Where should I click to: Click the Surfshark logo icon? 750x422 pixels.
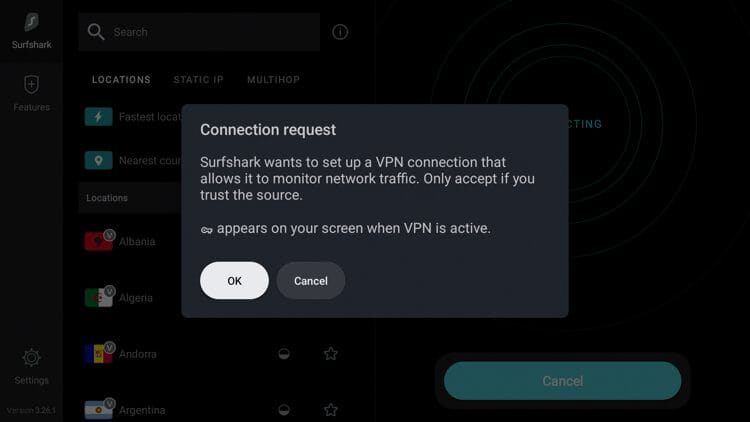tap(32, 22)
